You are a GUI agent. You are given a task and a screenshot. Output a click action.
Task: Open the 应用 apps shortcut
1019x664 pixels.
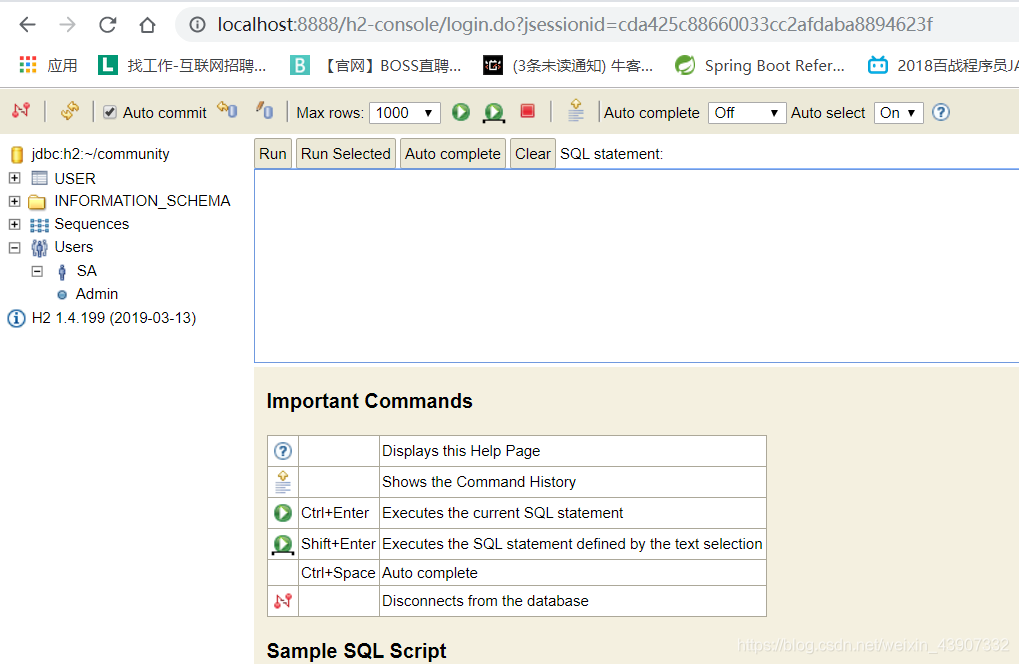48,65
